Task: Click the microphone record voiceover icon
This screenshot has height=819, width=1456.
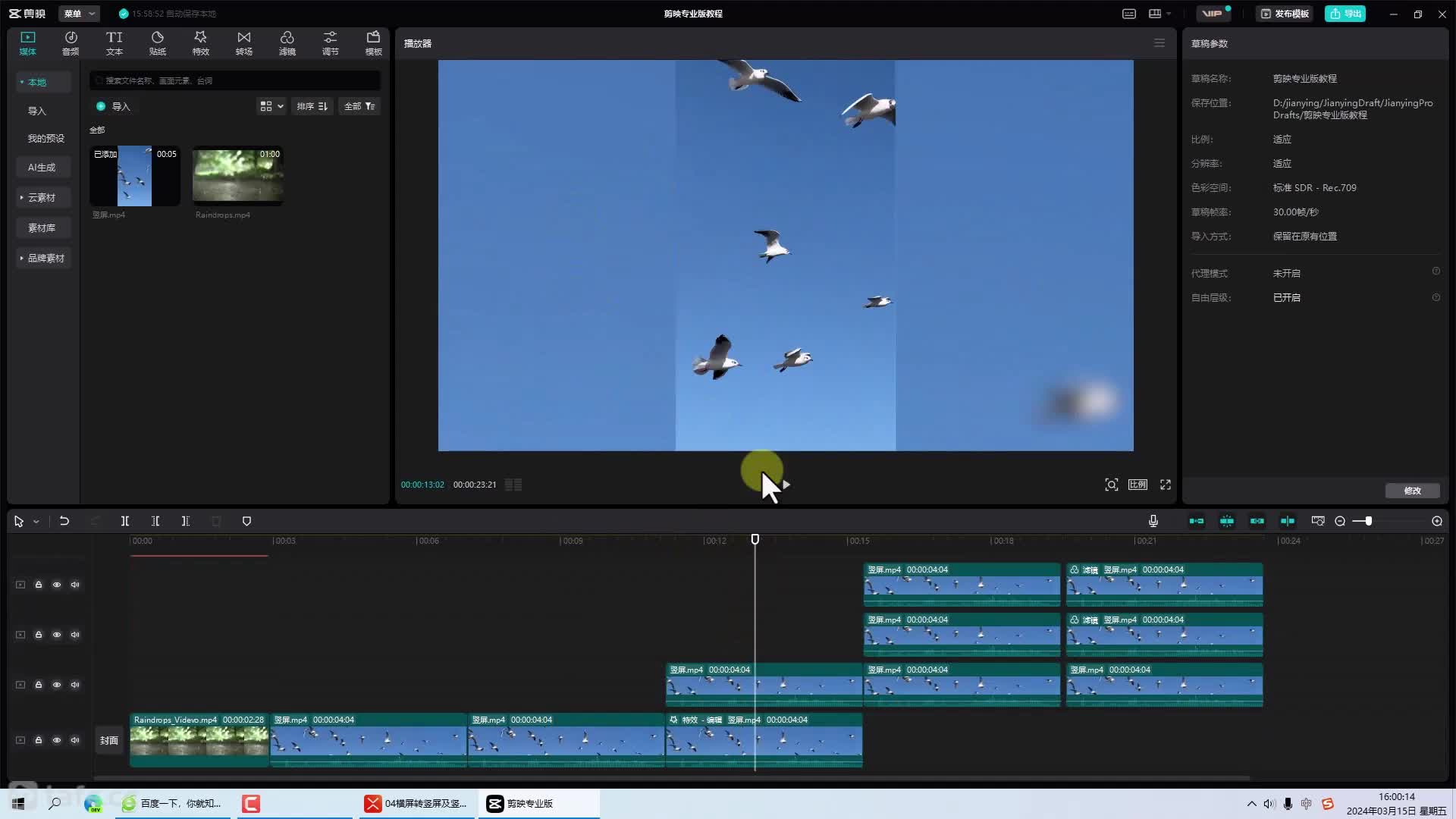Action: pos(1153,521)
